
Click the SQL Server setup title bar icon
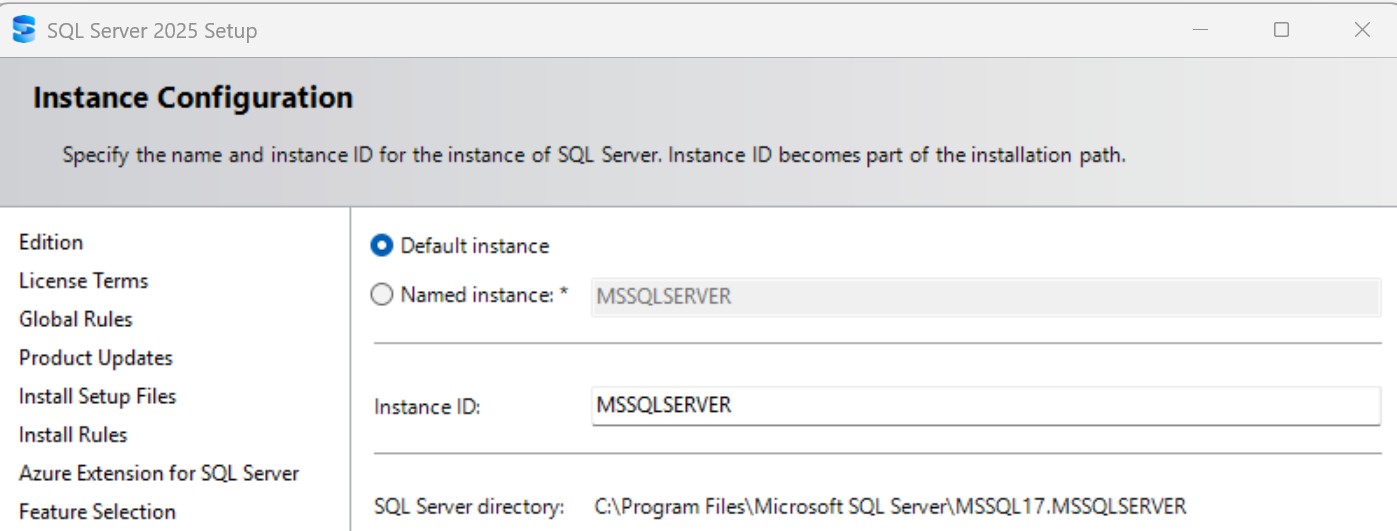tap(23, 30)
